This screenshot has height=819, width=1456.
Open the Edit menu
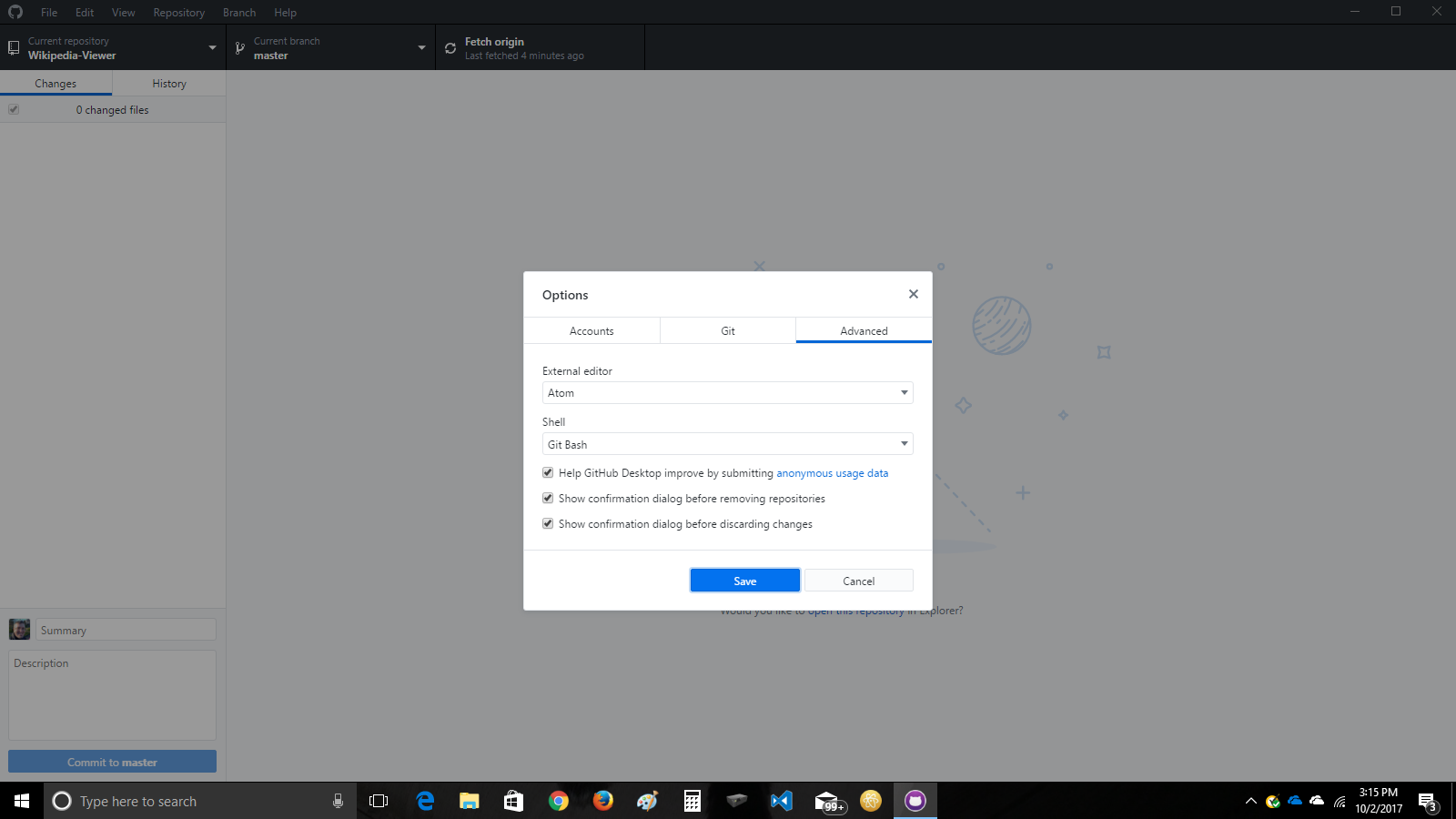tap(85, 13)
